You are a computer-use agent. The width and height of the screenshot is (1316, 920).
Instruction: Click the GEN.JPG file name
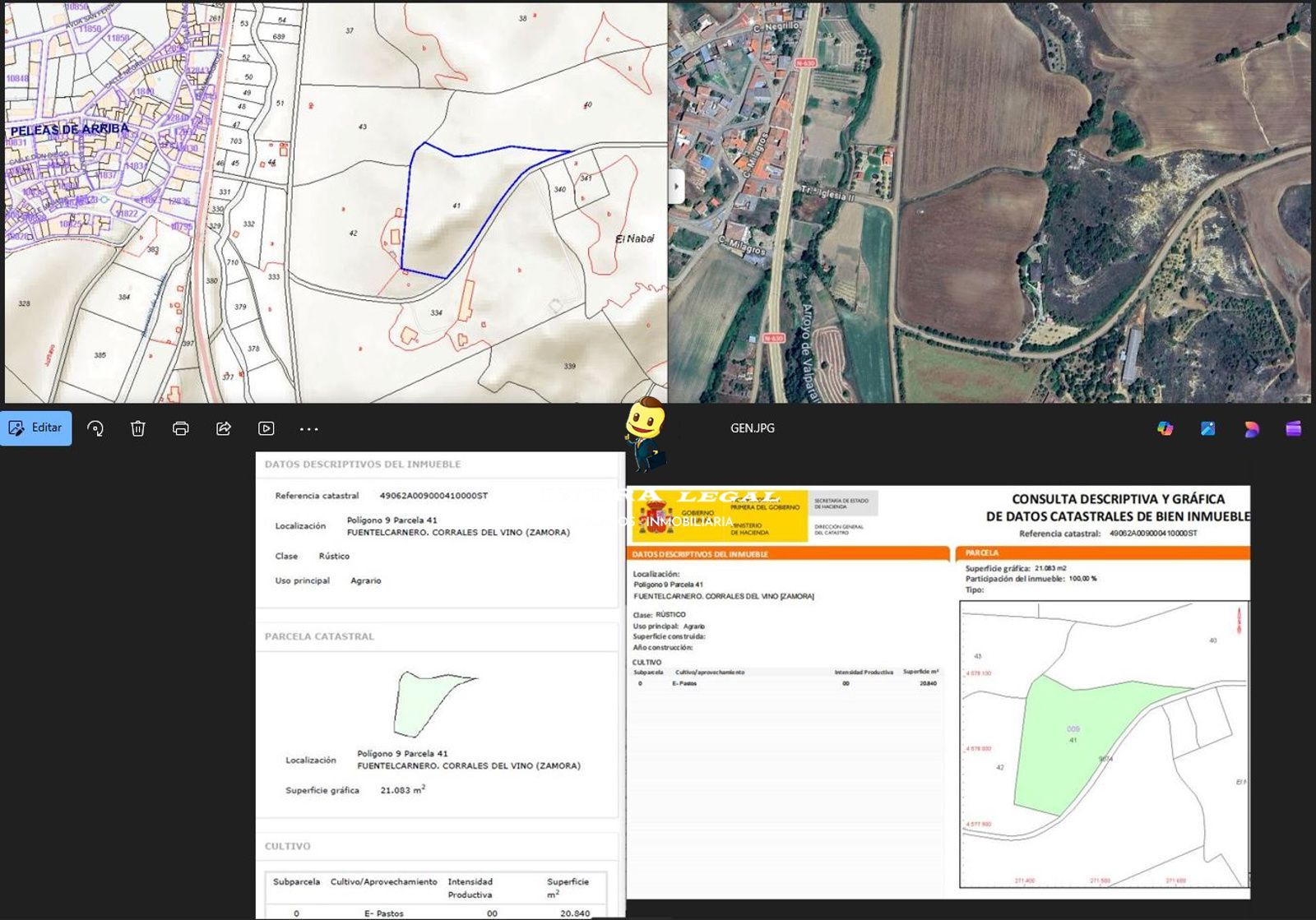752,428
